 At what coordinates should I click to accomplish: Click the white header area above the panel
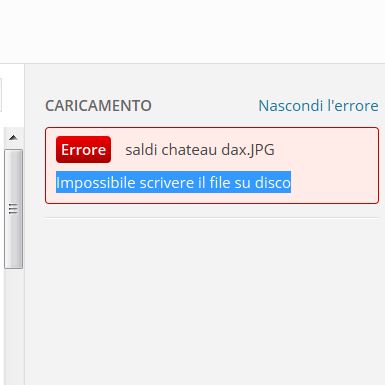192,31
